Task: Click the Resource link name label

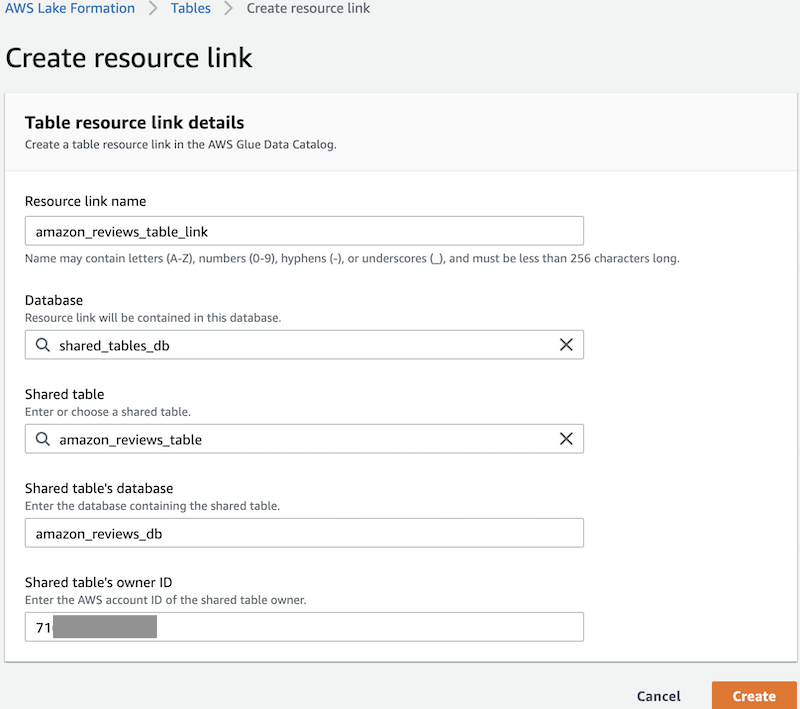Action: (85, 201)
